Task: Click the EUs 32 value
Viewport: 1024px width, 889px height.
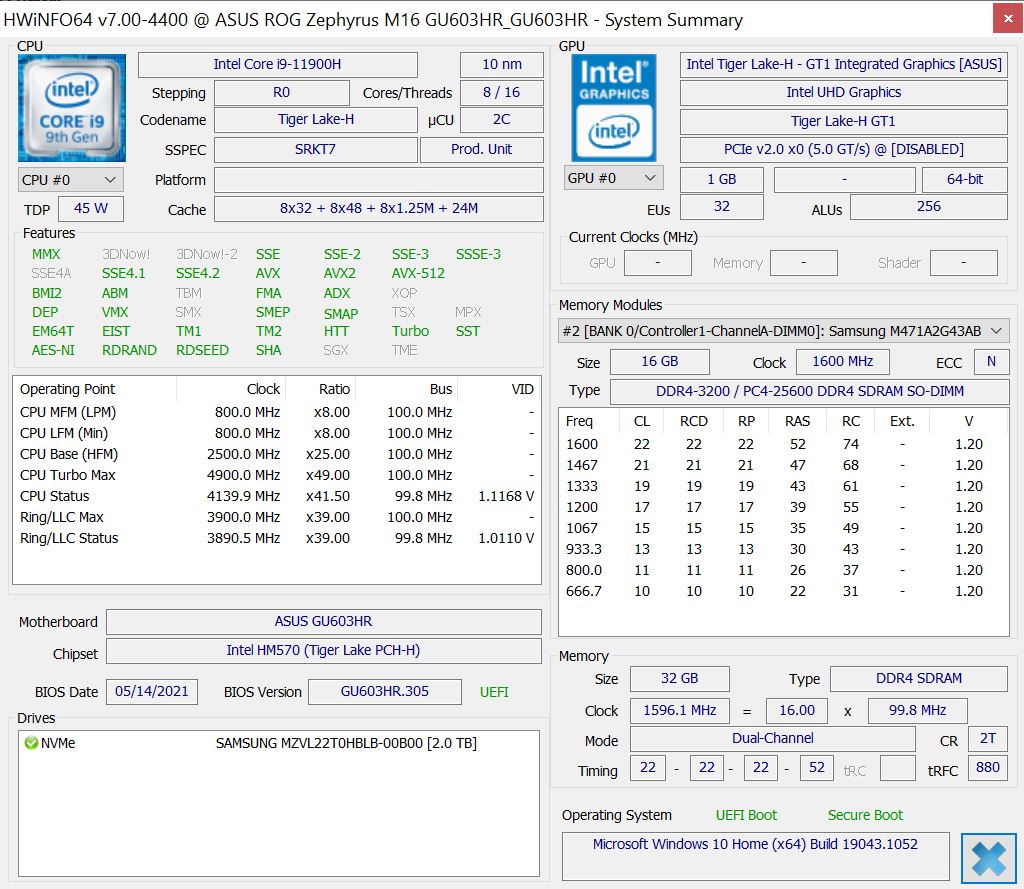Action: pyautogui.click(x=722, y=207)
